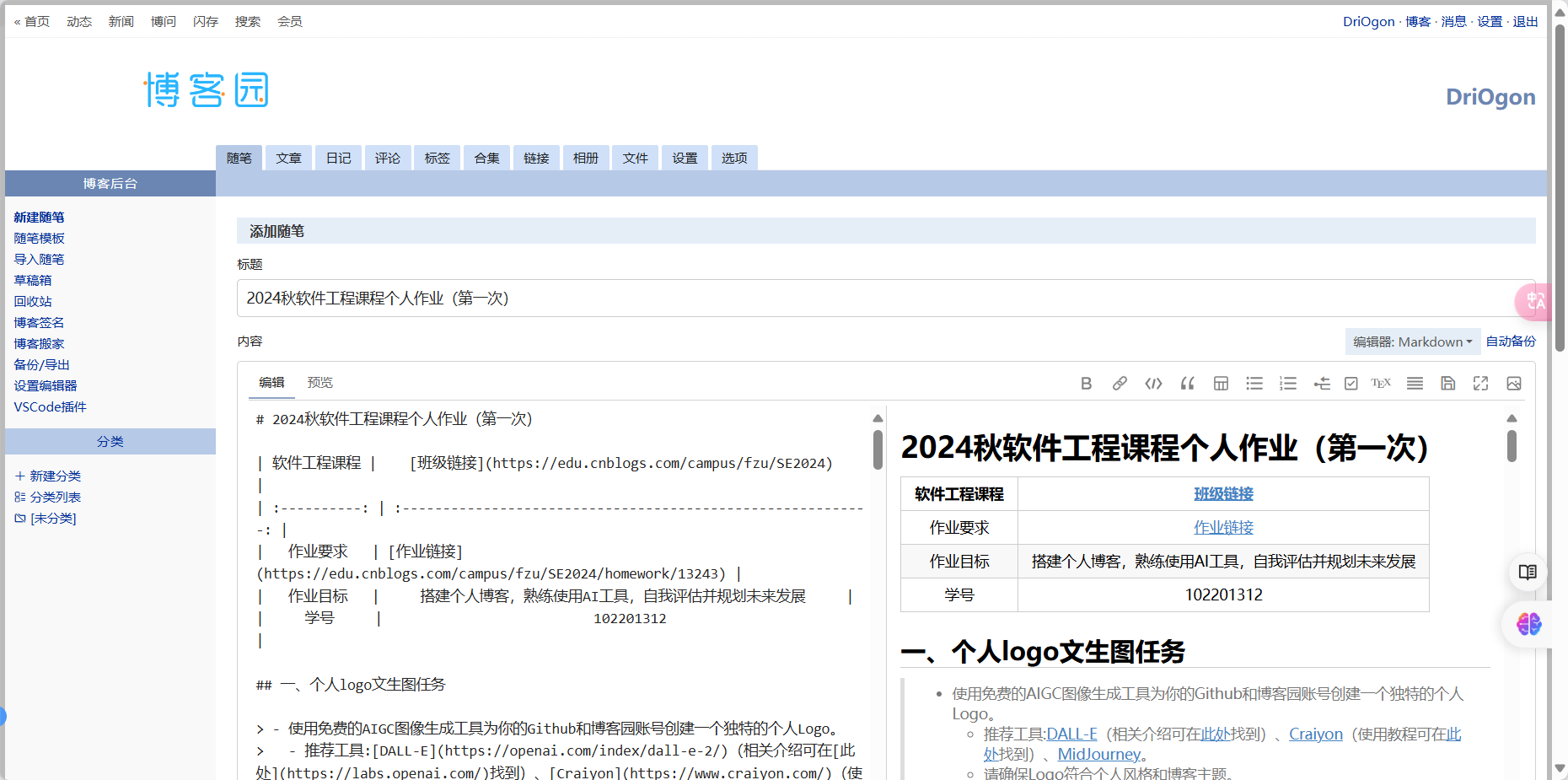Screen dimensions: 1568x780
Task: Open VSCode插件 link
Action: point(50,407)
